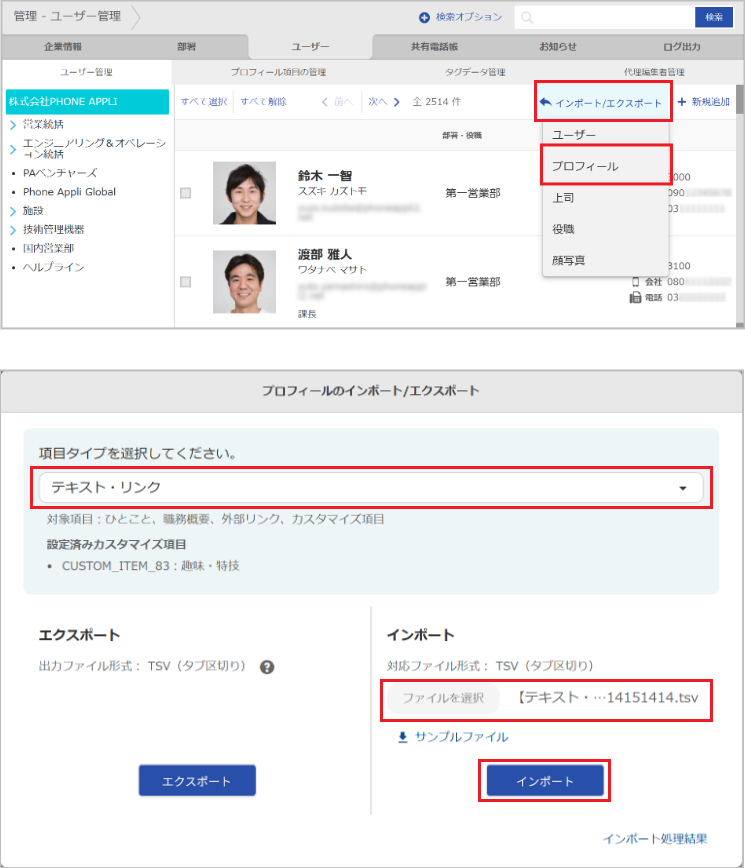Click the help question mark icon beside TSV
Viewport: 745px width, 868px height.
[x=267, y=667]
